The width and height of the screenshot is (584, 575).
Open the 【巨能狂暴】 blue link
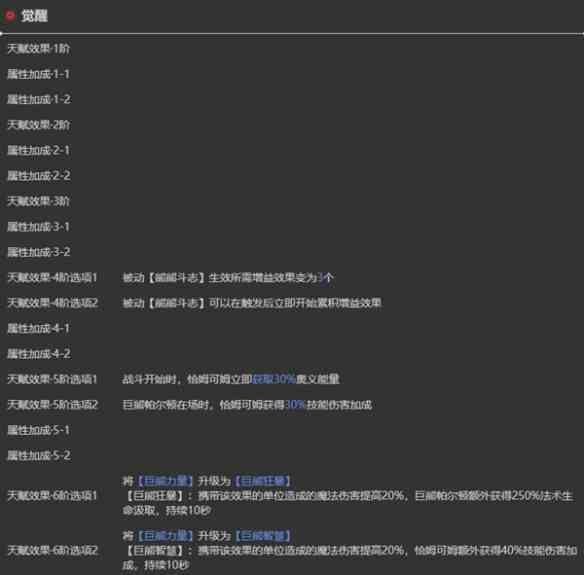coord(263,481)
